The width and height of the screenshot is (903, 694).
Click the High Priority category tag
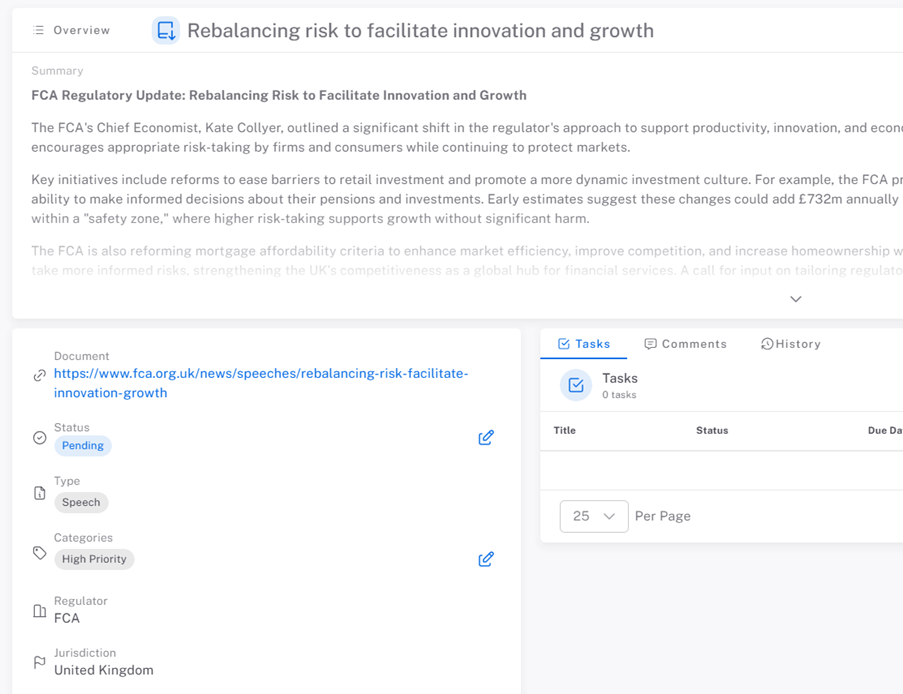tap(94, 559)
